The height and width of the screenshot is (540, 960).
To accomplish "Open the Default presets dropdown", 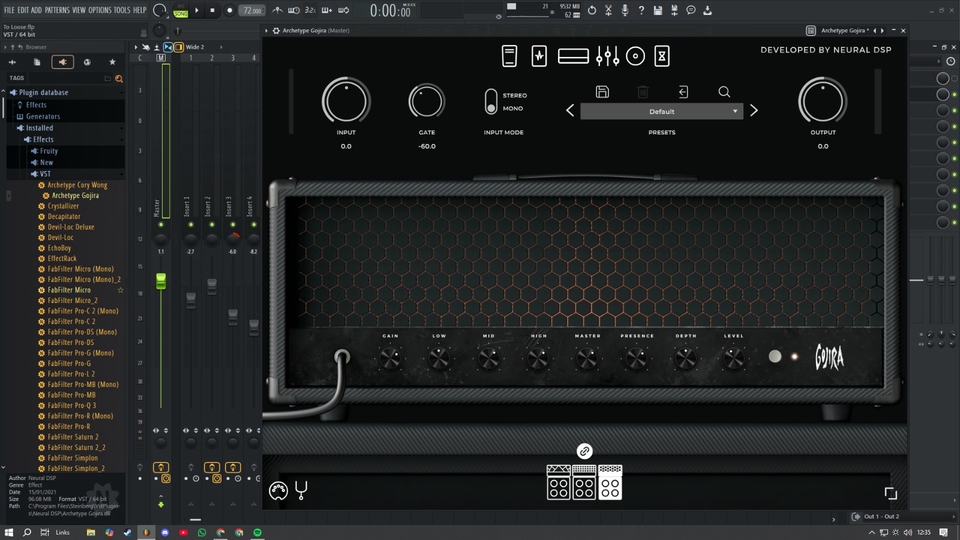I will pyautogui.click(x=661, y=111).
